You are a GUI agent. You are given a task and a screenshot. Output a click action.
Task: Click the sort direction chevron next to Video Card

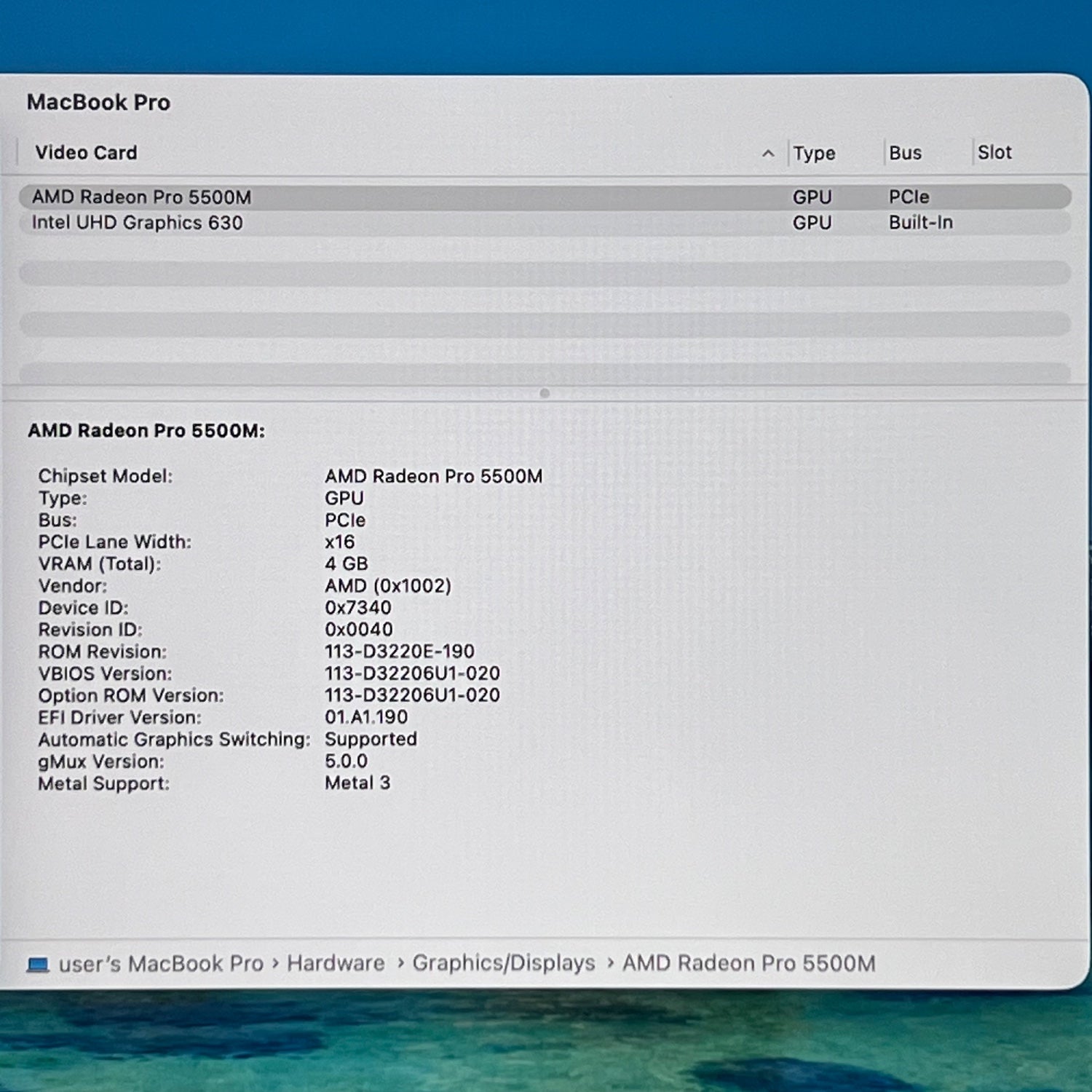pyautogui.click(x=768, y=154)
